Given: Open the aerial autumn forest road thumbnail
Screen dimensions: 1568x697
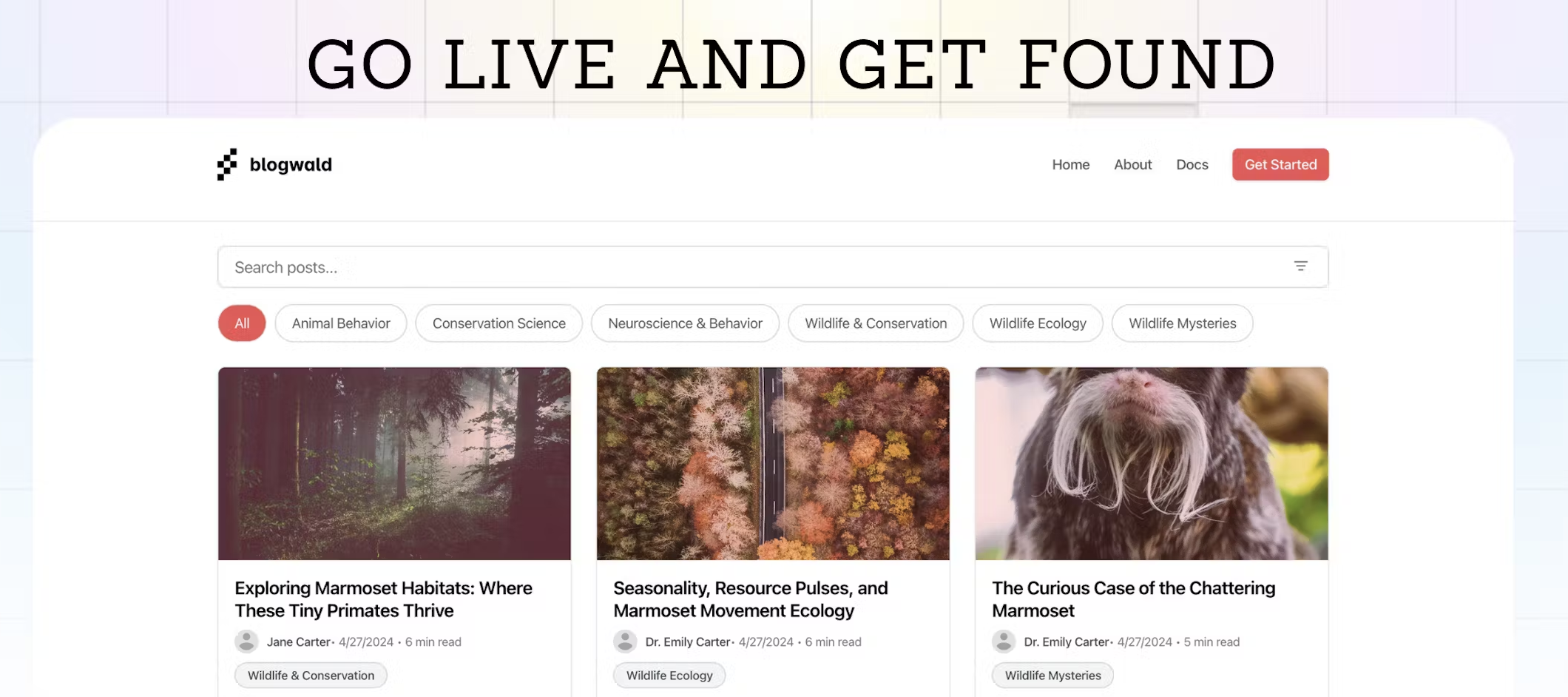Looking at the screenshot, I should coord(773,463).
